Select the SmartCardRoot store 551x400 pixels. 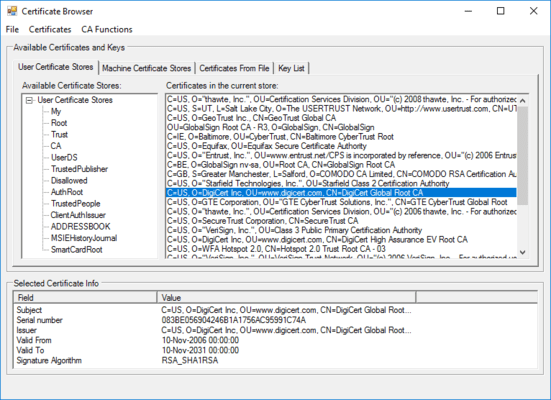[77, 250]
